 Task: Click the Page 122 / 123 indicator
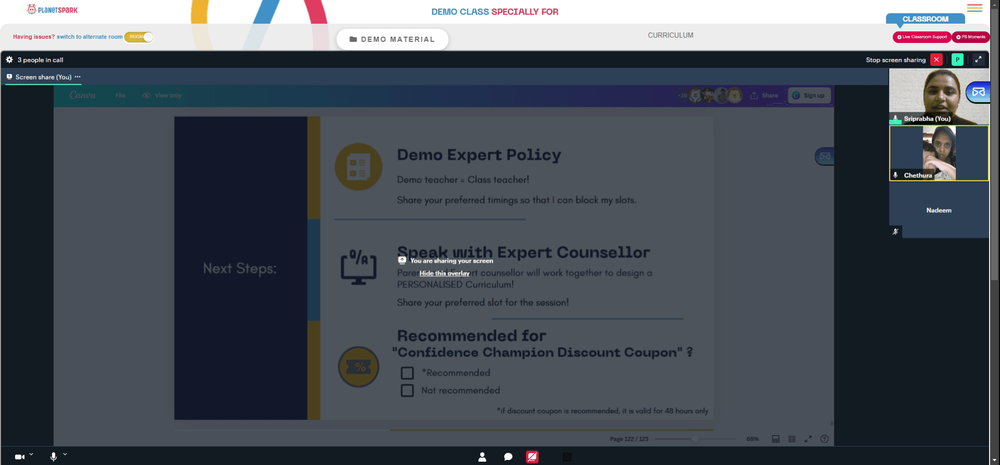tap(629, 439)
